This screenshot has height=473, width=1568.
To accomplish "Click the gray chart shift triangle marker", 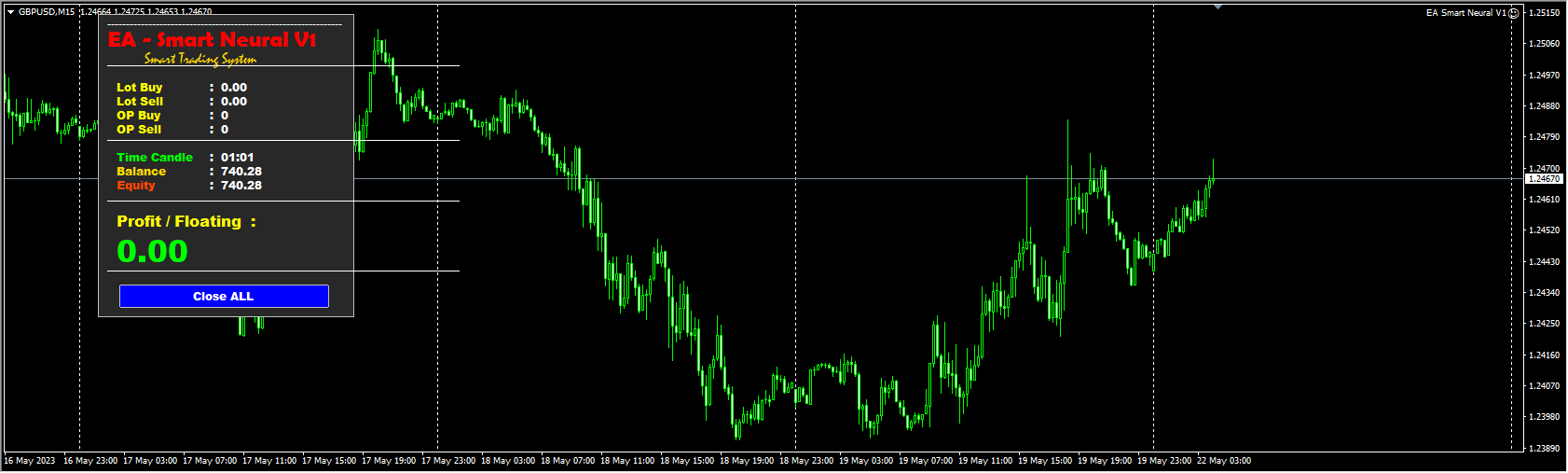I will point(1217,7).
